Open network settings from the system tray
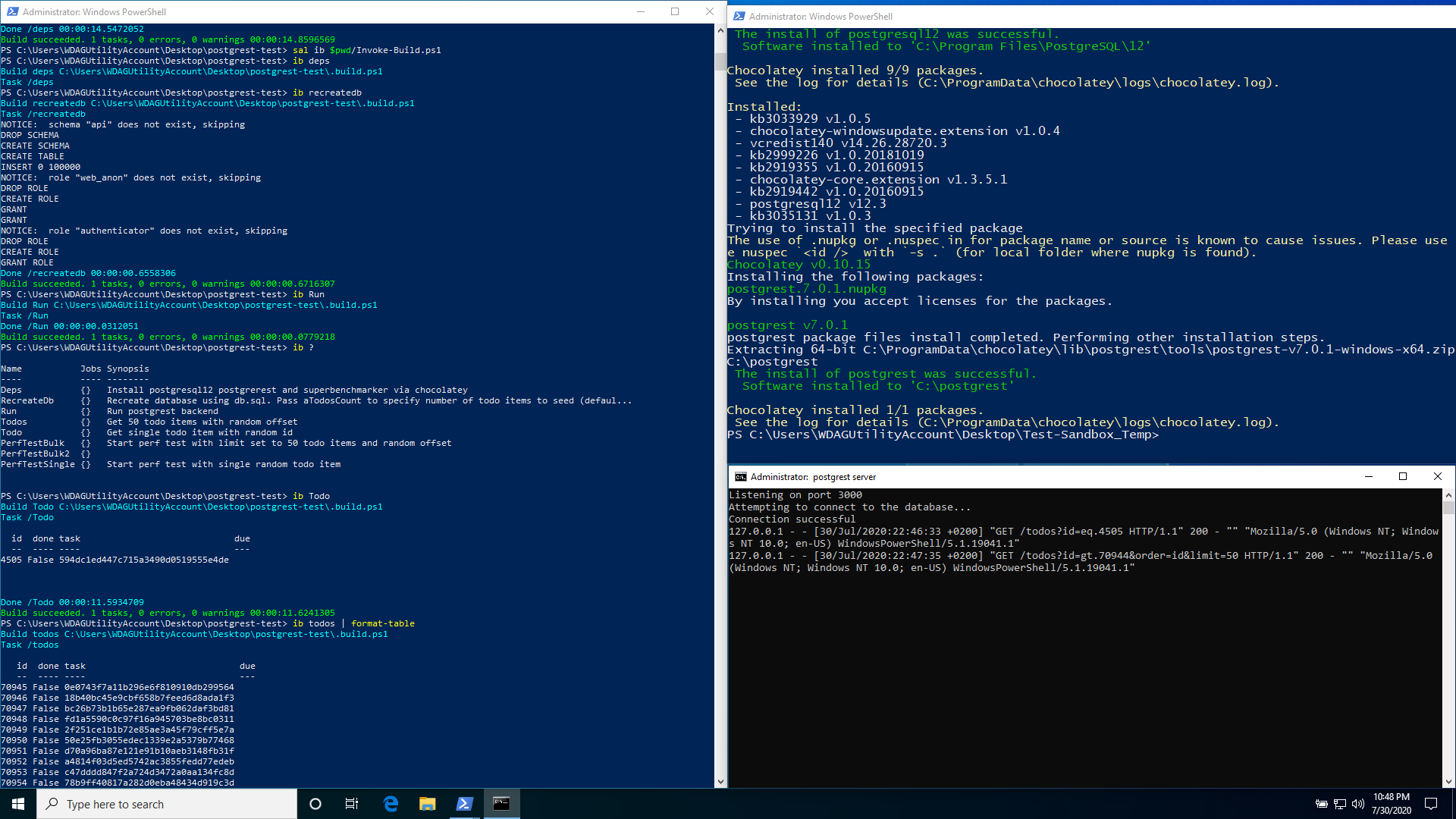1456x819 pixels. [1340, 804]
